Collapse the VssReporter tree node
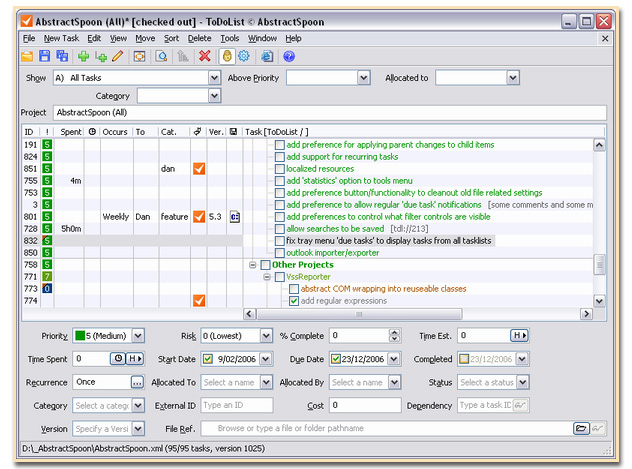Screen dimensions: 632x469 pyautogui.click(x=267, y=277)
